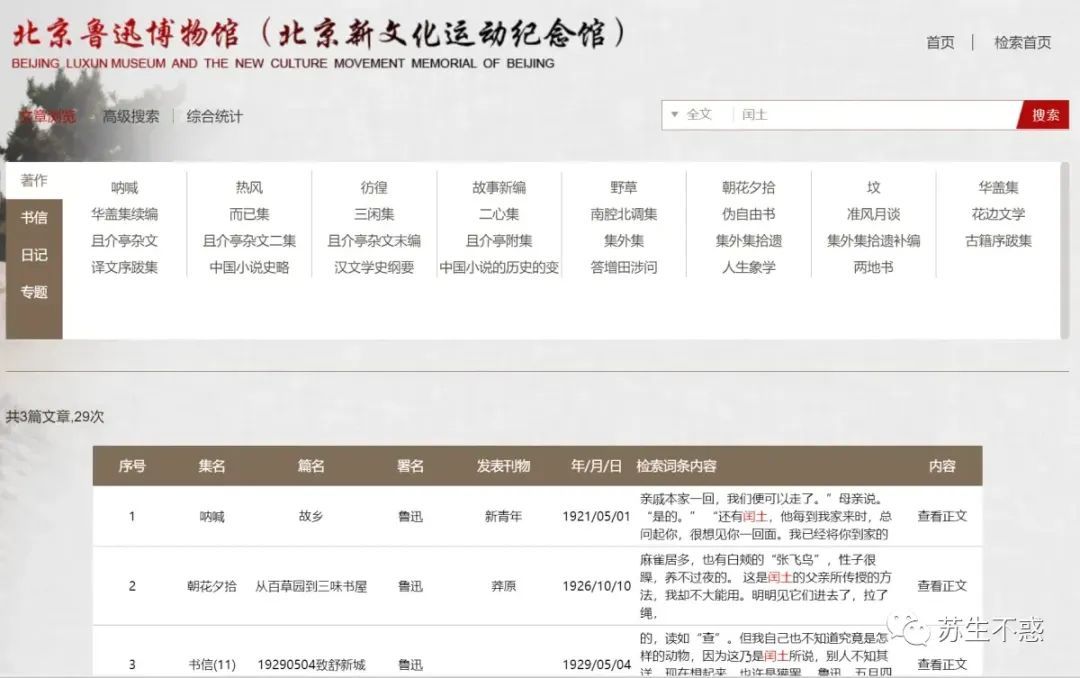Click 查看正文 for 从百草园到三味书屋 row
The width and height of the screenshot is (1080, 678).
(942, 586)
